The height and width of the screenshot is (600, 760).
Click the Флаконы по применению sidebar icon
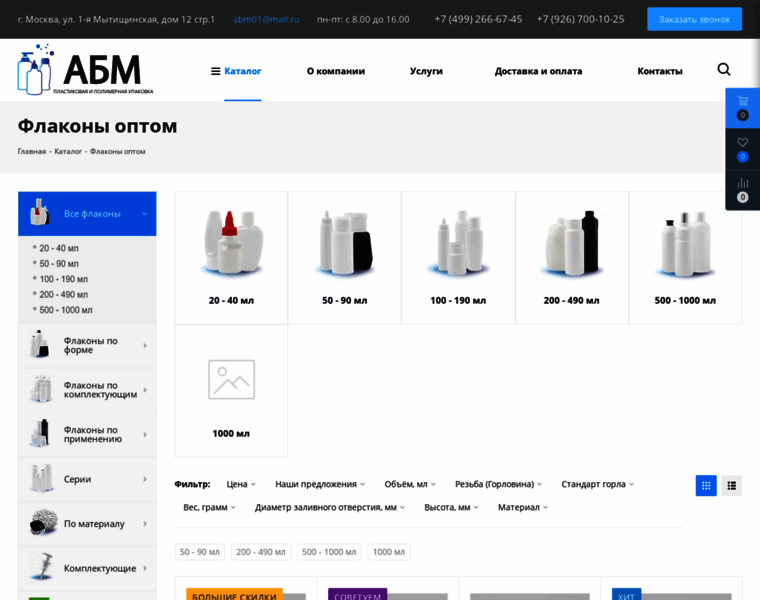point(40,433)
